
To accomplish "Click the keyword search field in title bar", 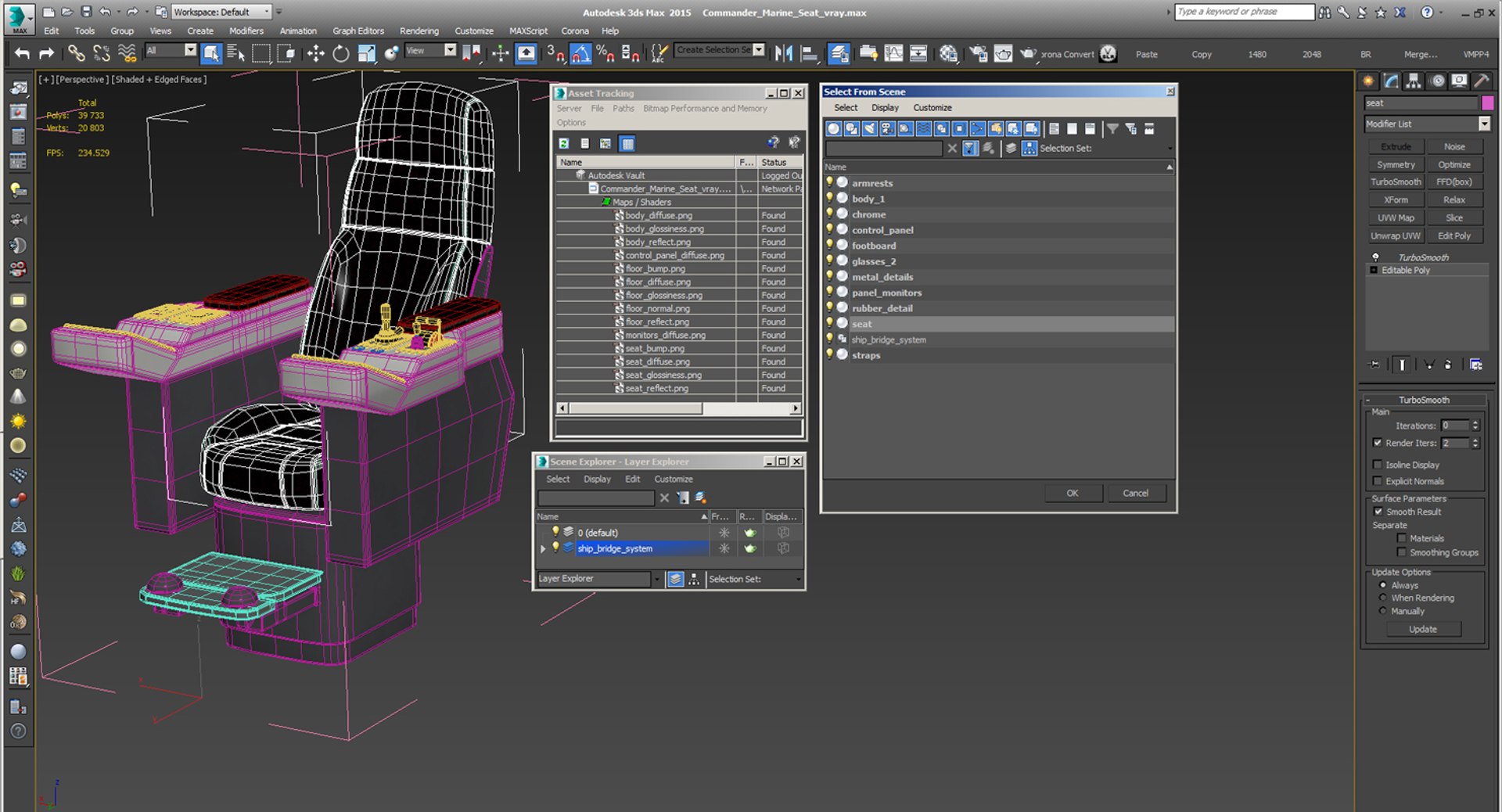I will (1244, 12).
